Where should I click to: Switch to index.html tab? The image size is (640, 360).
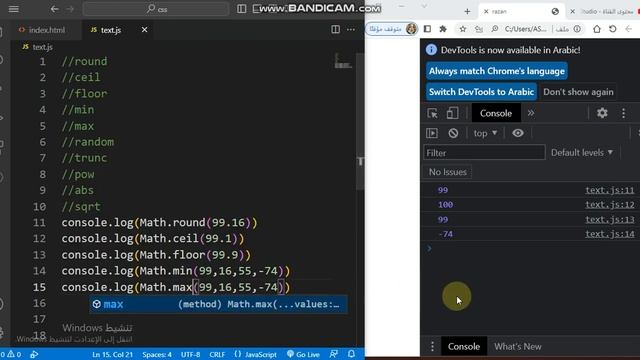tap(42, 30)
